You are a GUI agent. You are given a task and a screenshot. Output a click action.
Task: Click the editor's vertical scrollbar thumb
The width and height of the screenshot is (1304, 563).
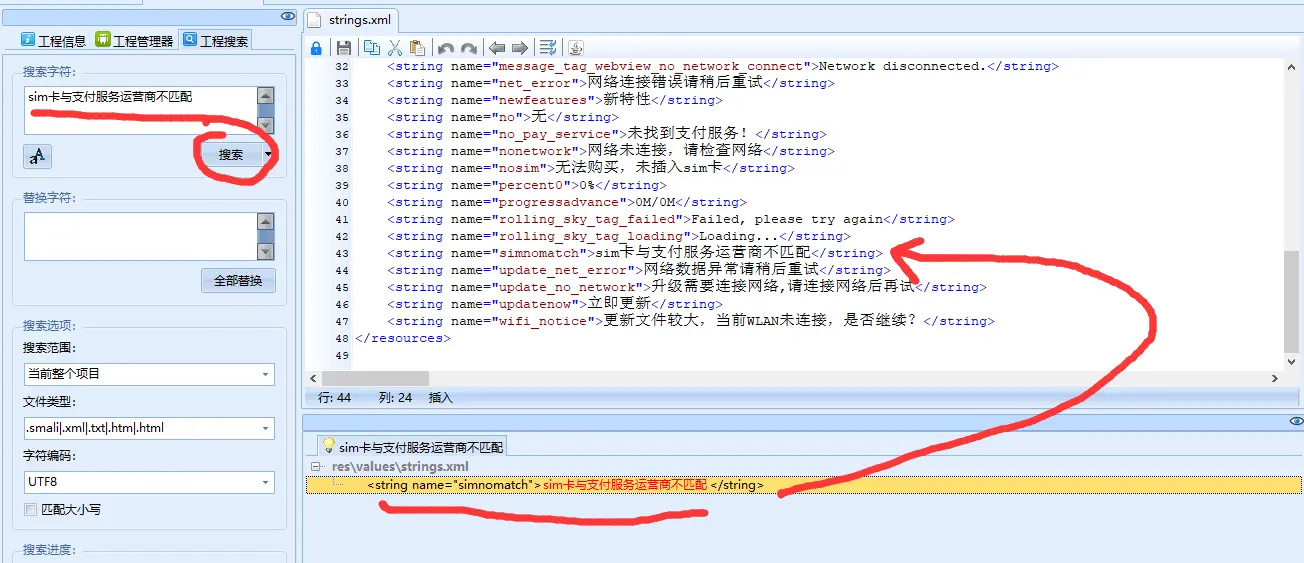pos(1293,301)
